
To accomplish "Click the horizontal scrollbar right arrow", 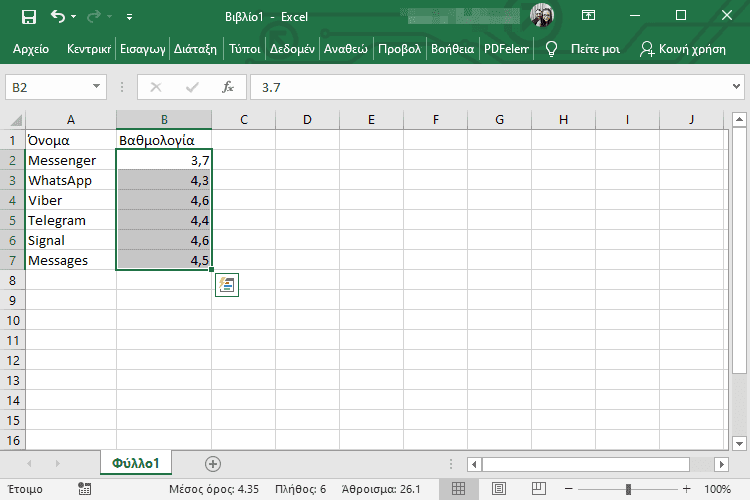I will [721, 464].
